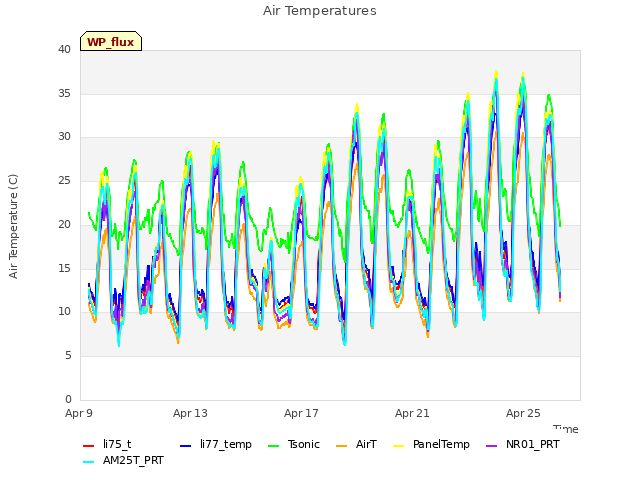The image size is (640, 480).
Task: Click the blue li77_temp legend color marker
Action: tap(186, 445)
